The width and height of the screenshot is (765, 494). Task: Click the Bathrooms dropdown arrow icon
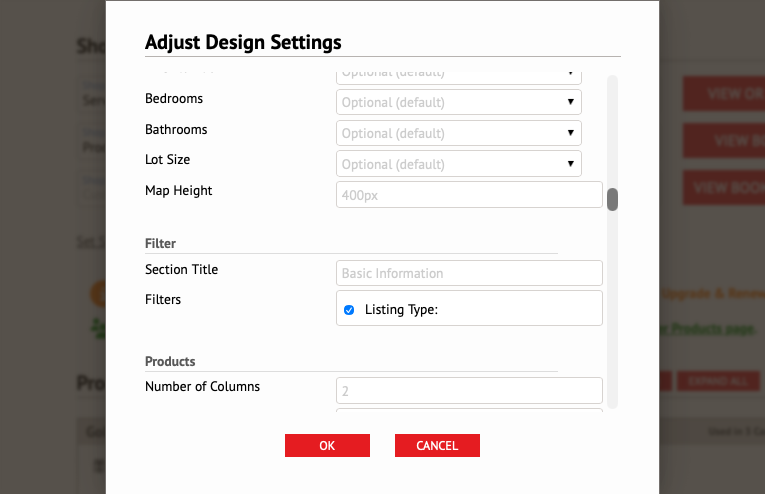pyautogui.click(x=570, y=133)
